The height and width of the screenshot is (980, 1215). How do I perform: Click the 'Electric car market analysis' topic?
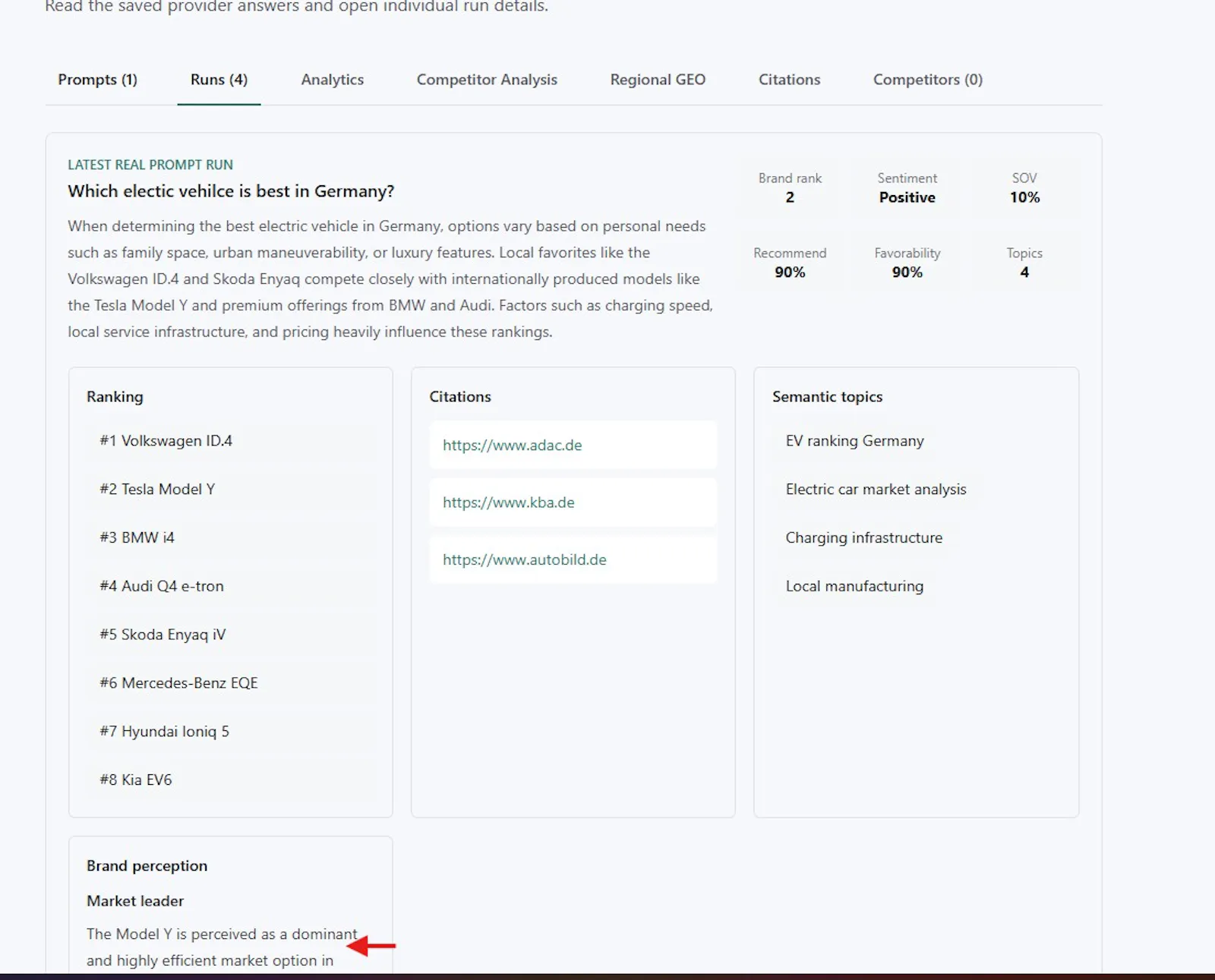pos(876,490)
